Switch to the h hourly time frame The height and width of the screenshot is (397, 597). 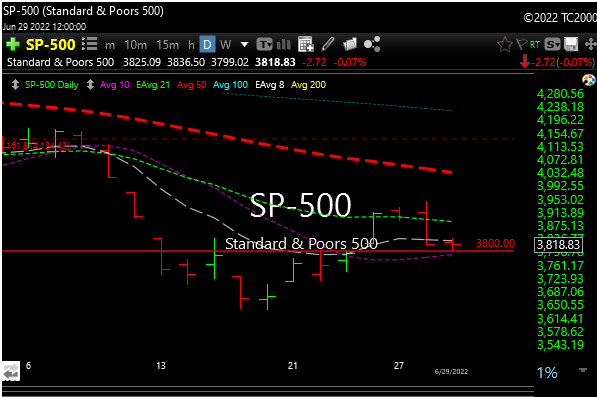tap(191, 45)
